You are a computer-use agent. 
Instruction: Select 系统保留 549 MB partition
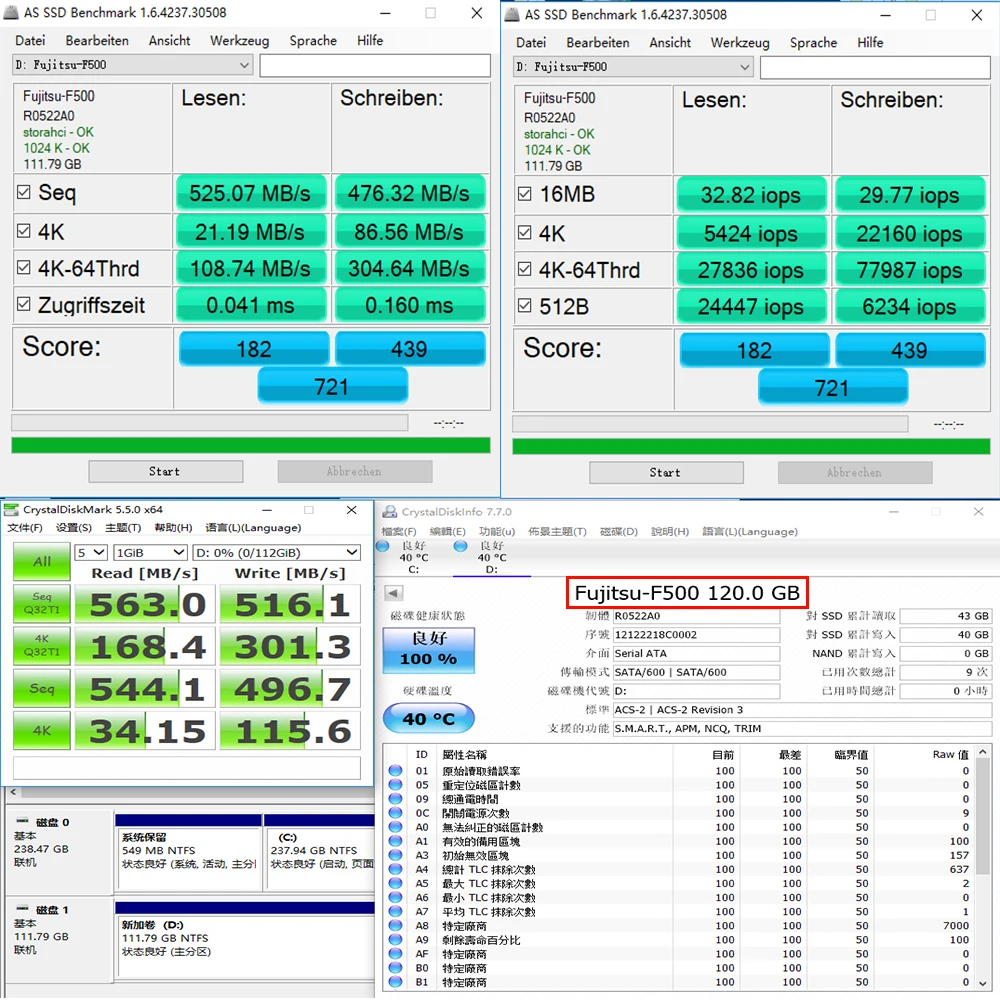(x=189, y=851)
